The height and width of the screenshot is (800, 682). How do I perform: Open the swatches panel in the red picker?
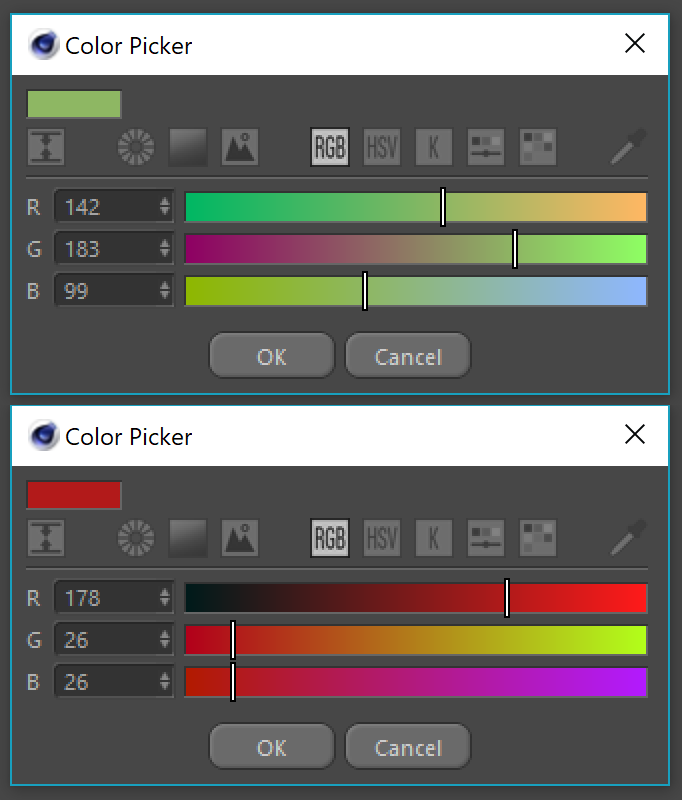[538, 538]
